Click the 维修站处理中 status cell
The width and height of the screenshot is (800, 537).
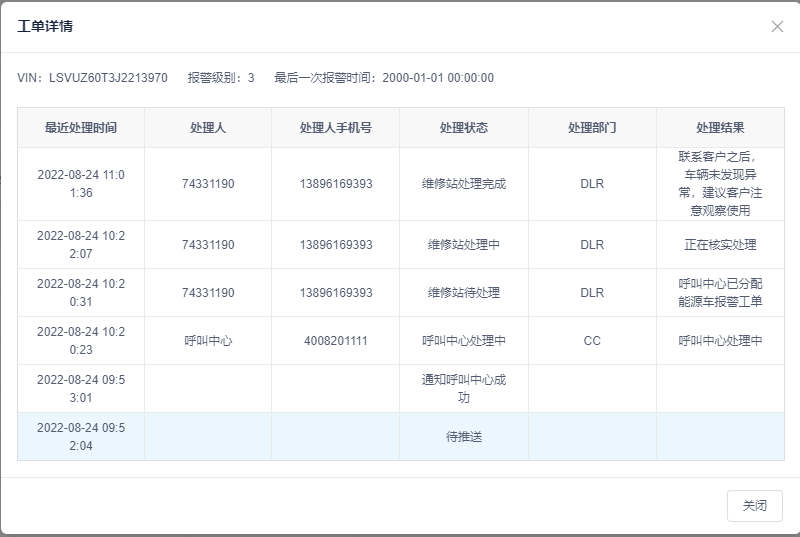point(464,245)
